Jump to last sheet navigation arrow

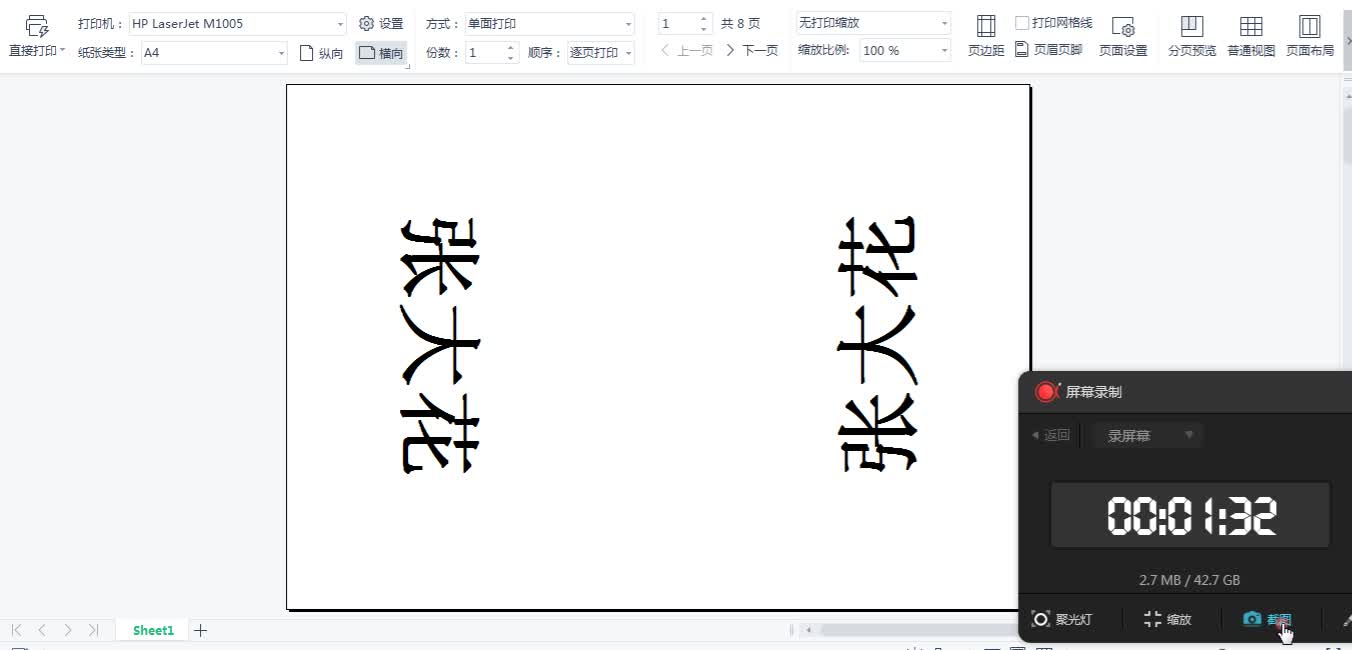tap(93, 630)
